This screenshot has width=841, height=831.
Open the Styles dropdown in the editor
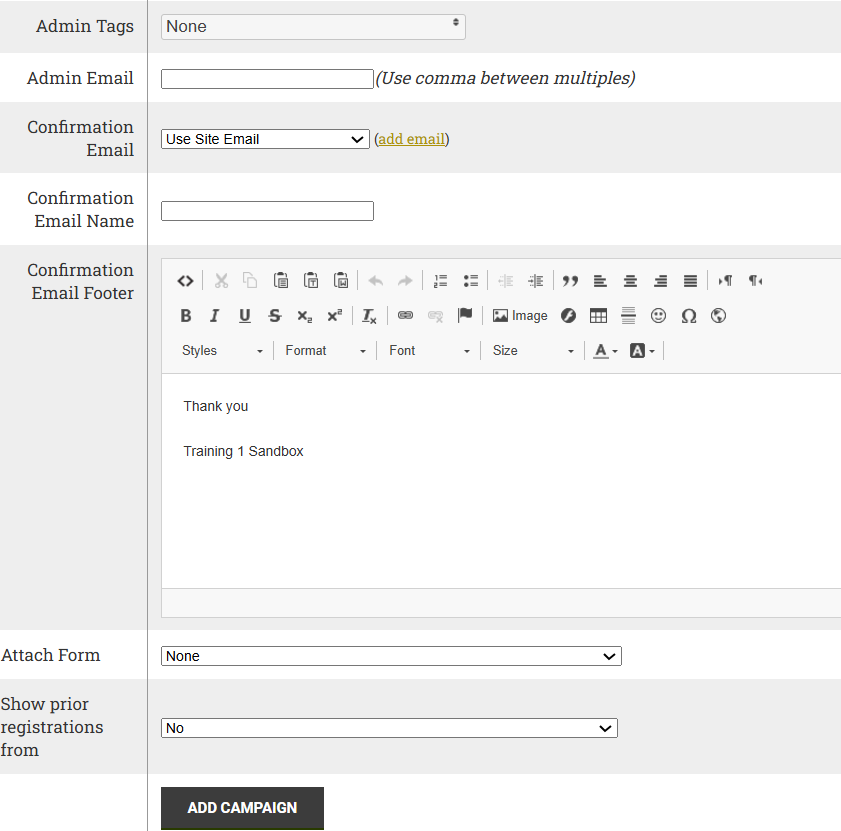click(222, 351)
